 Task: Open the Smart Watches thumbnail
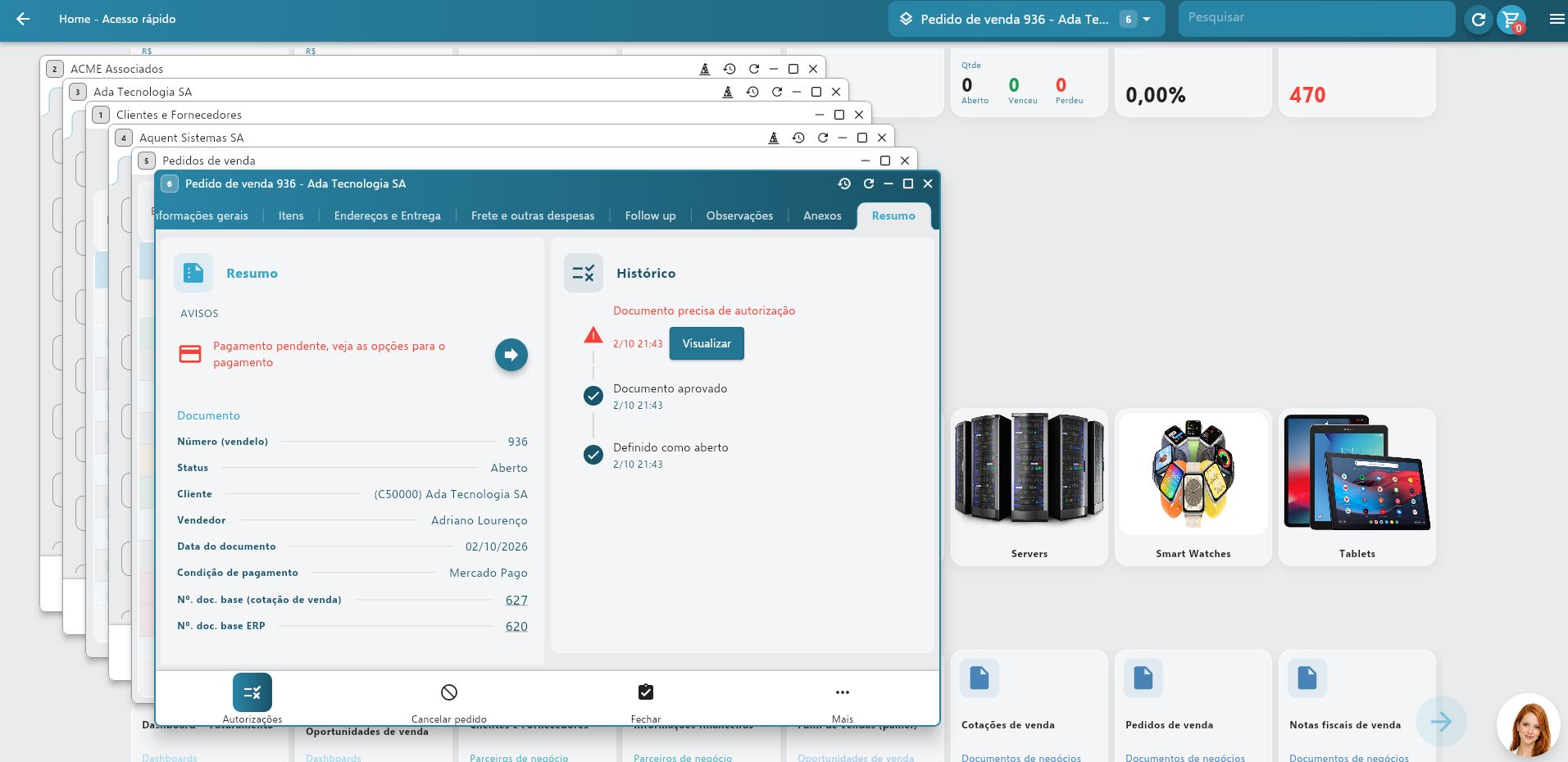point(1193,474)
